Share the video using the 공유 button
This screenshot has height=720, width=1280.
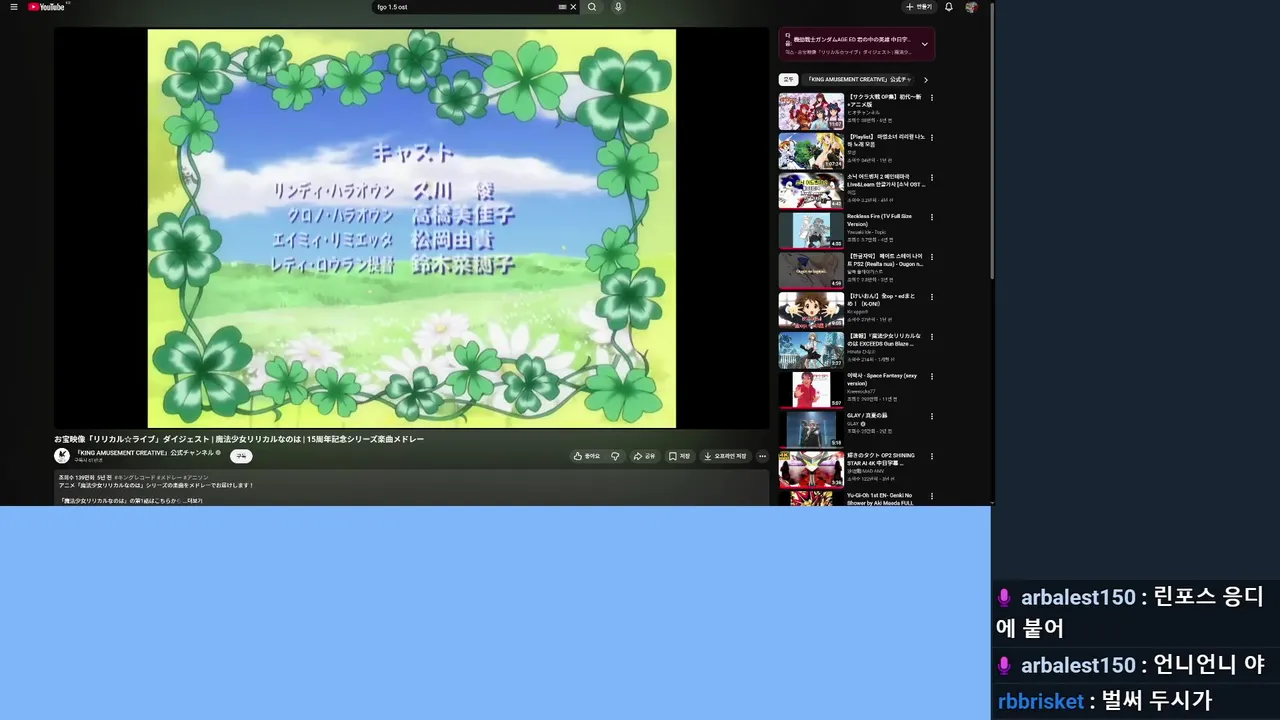click(x=644, y=456)
